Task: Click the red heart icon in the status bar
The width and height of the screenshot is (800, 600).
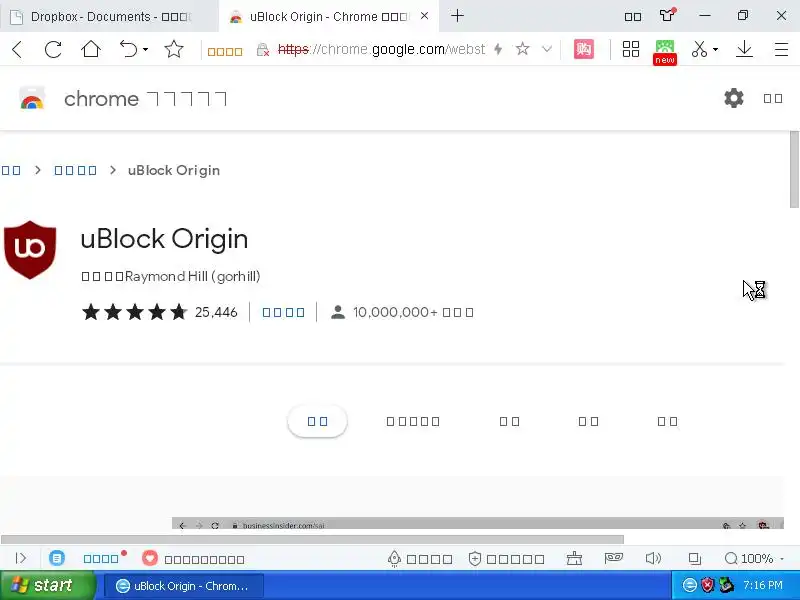Action: point(149,558)
